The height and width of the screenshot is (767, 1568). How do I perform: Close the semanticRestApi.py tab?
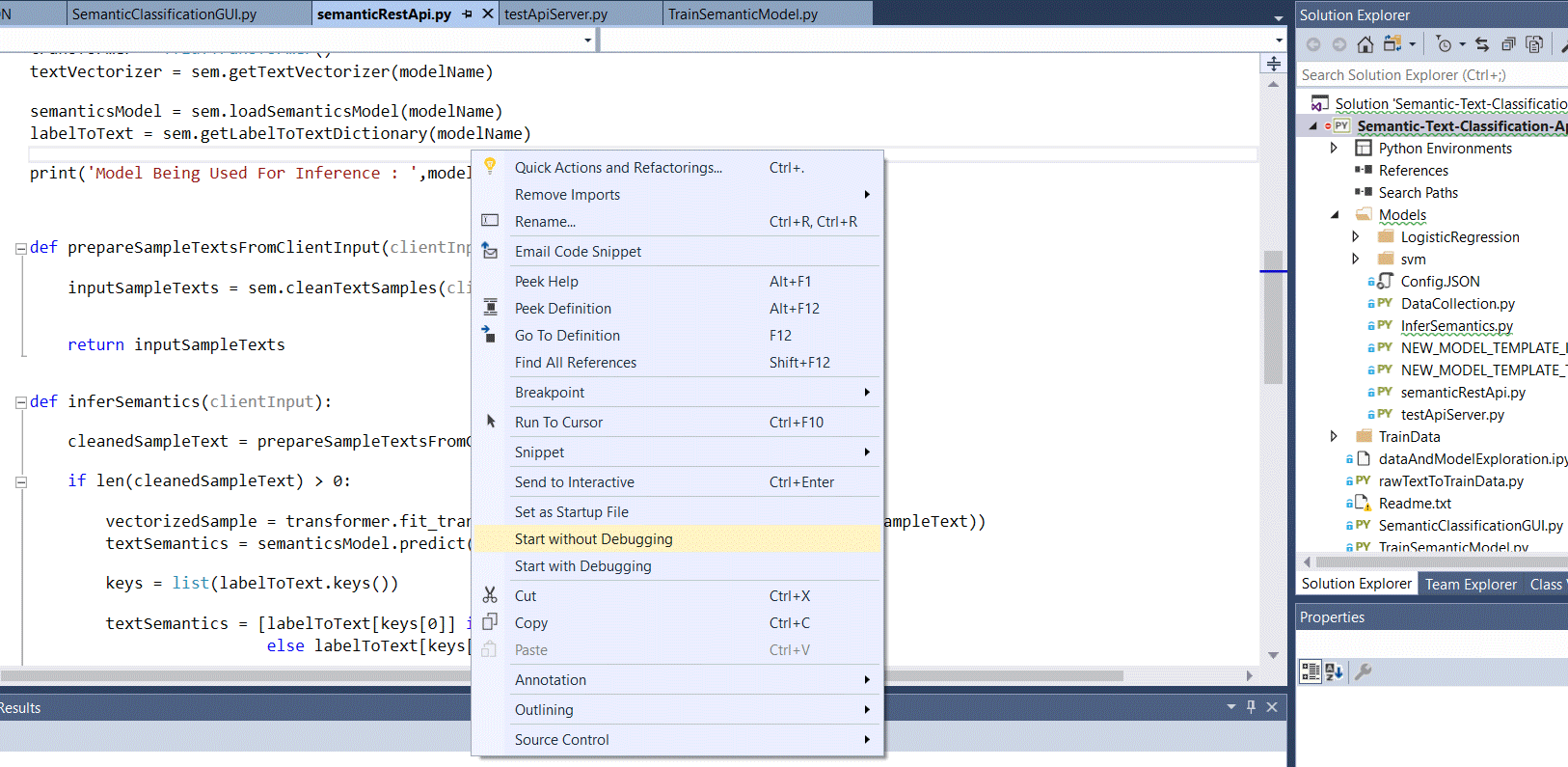pyautogui.click(x=488, y=14)
